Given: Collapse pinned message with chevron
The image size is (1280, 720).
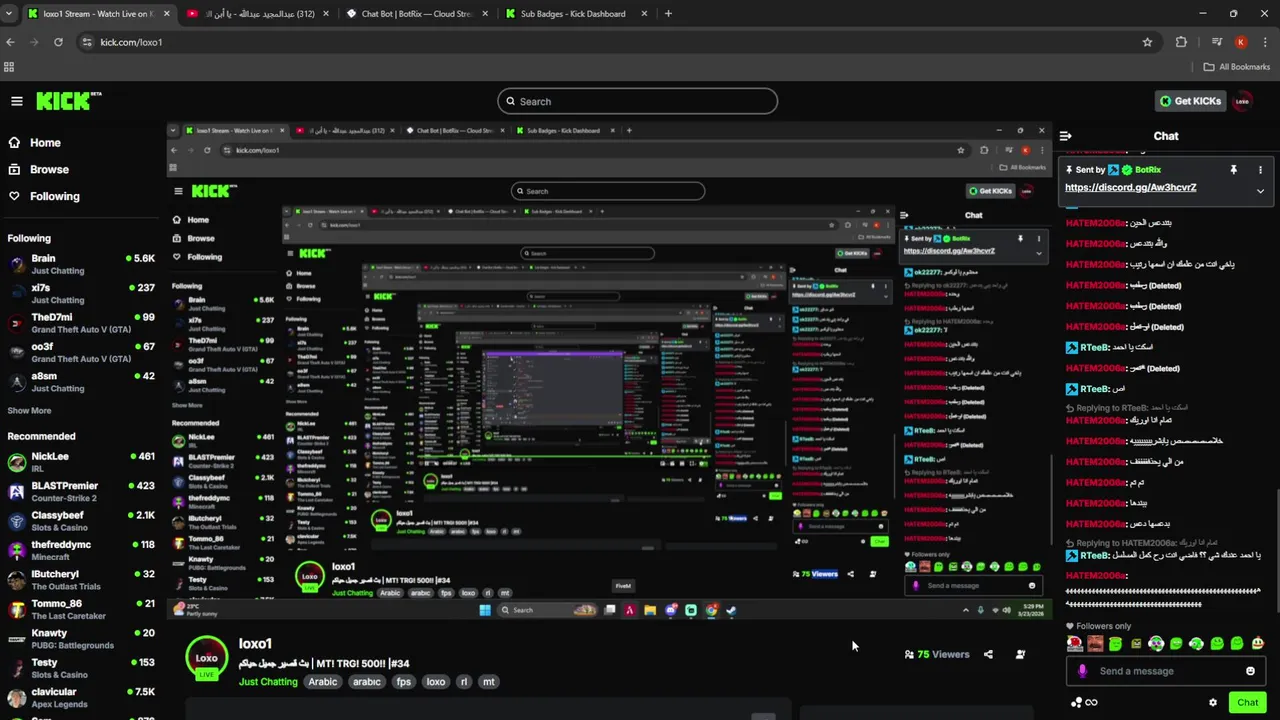Looking at the screenshot, I should (1260, 191).
